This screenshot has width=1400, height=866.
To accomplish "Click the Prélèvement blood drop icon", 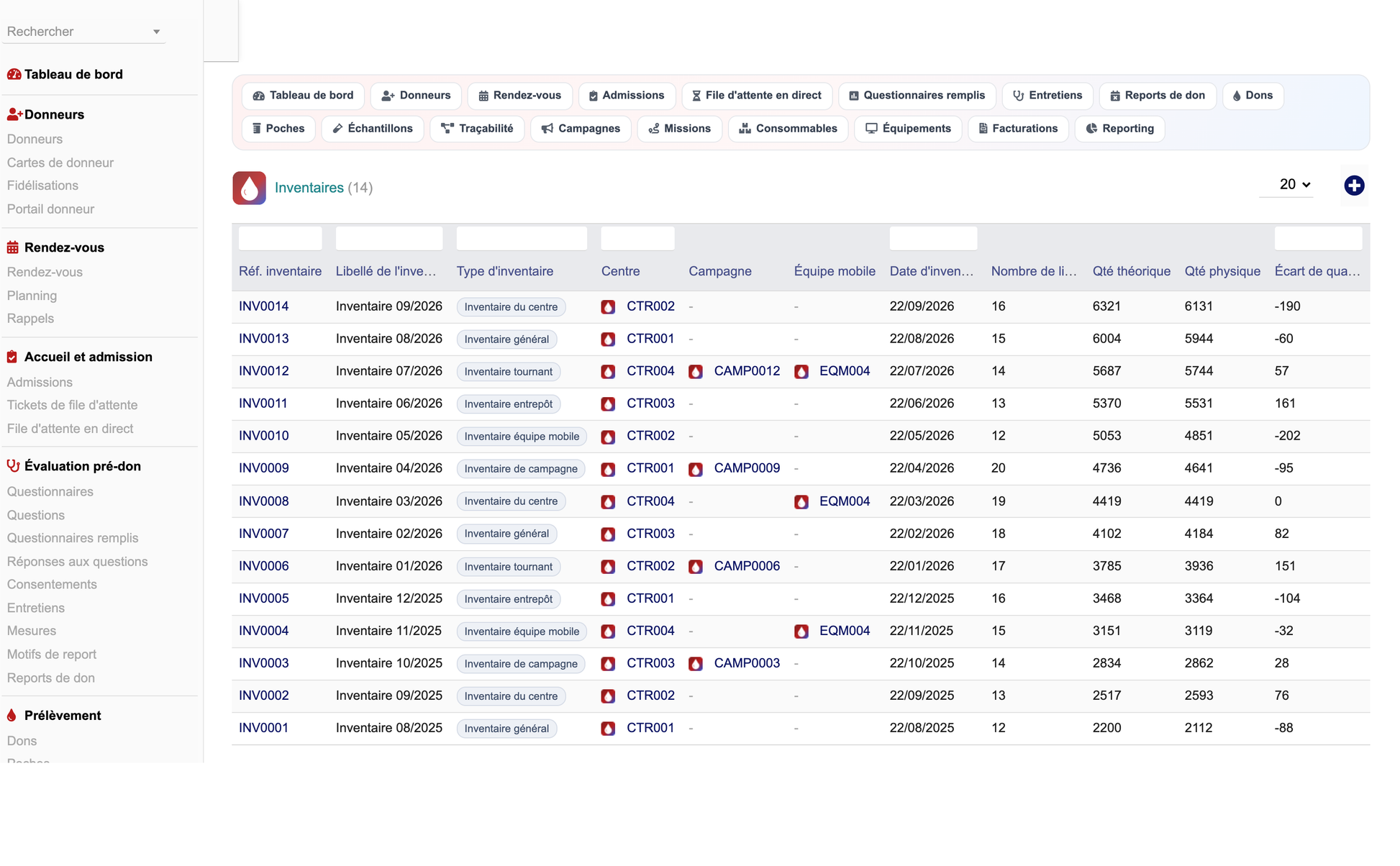I will click(x=12, y=716).
